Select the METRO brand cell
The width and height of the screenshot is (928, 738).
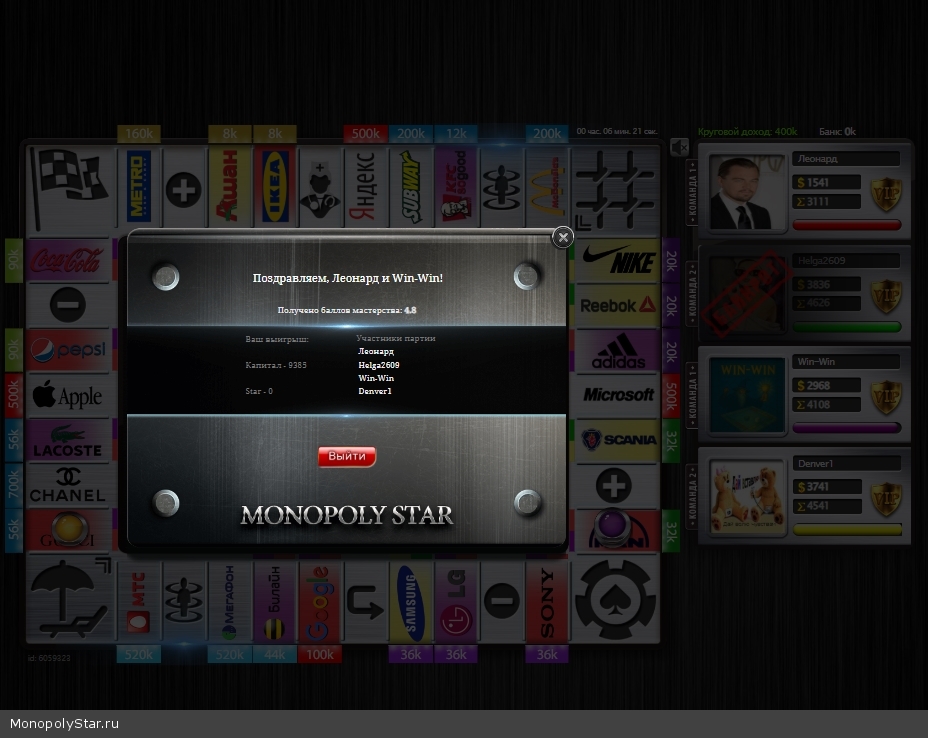139,187
